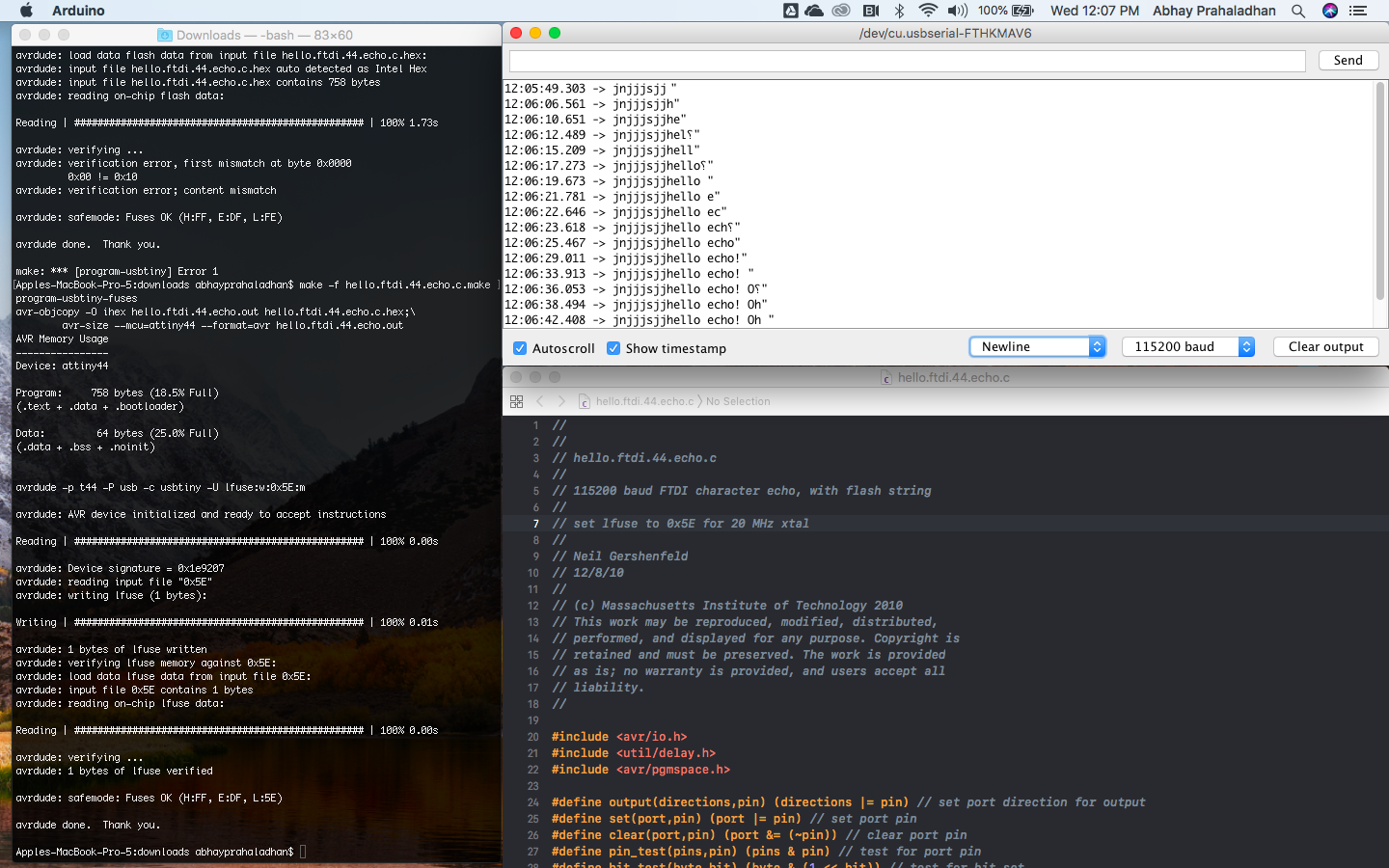Open the No Selection jump bar menu
The width and height of the screenshot is (1389, 868).
(x=738, y=401)
